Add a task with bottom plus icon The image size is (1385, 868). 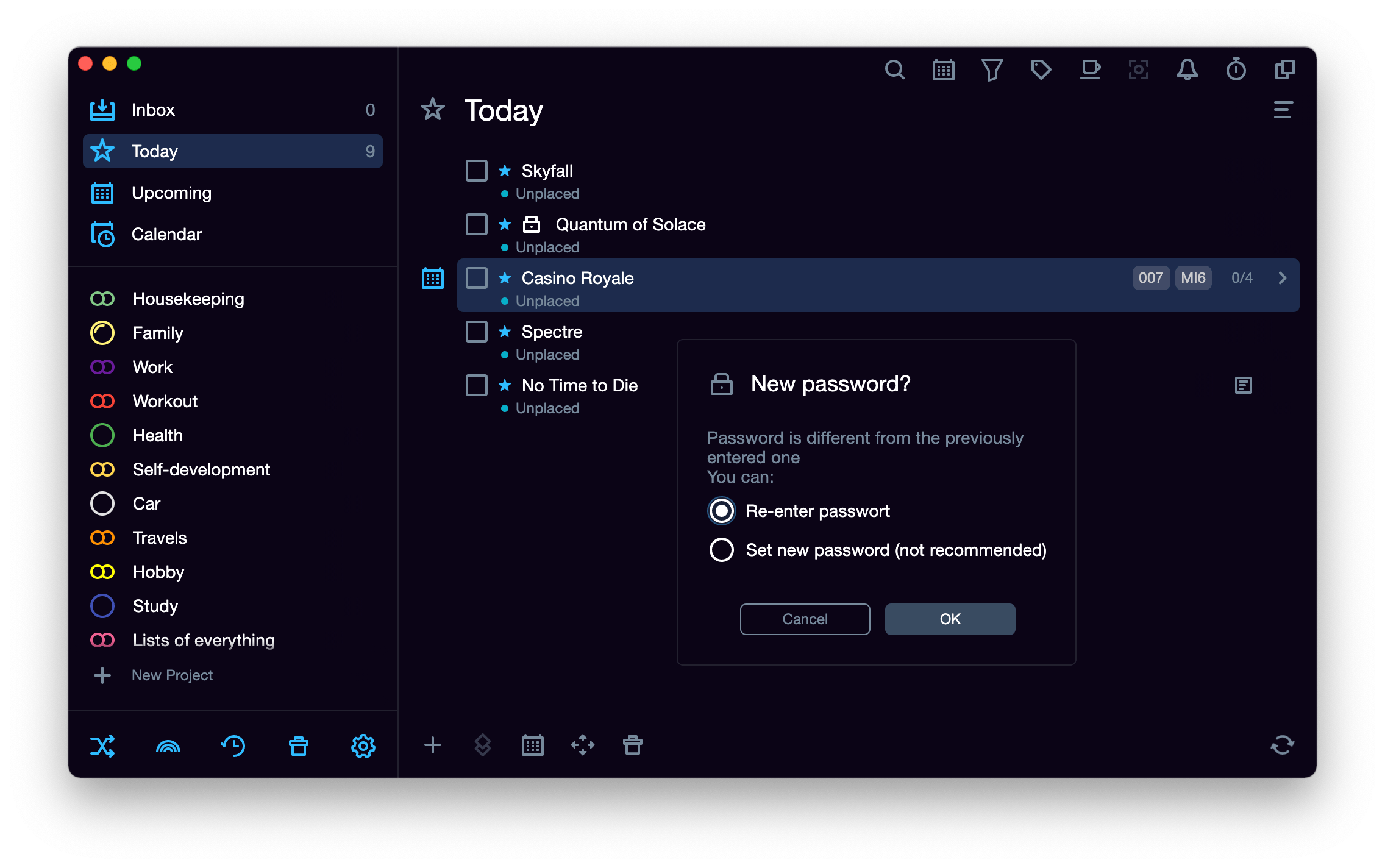[433, 745]
